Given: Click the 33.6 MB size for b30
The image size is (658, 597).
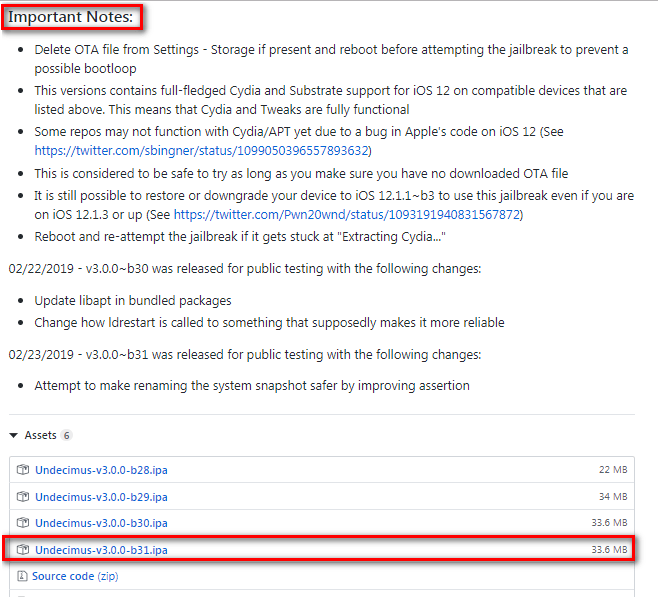Looking at the screenshot, I should 609,523.
